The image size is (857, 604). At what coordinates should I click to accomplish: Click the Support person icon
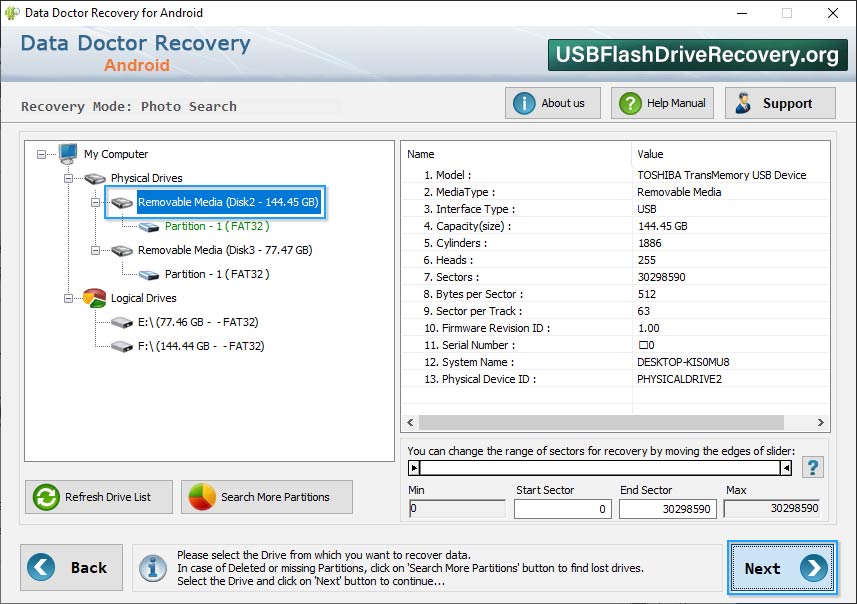tap(743, 103)
